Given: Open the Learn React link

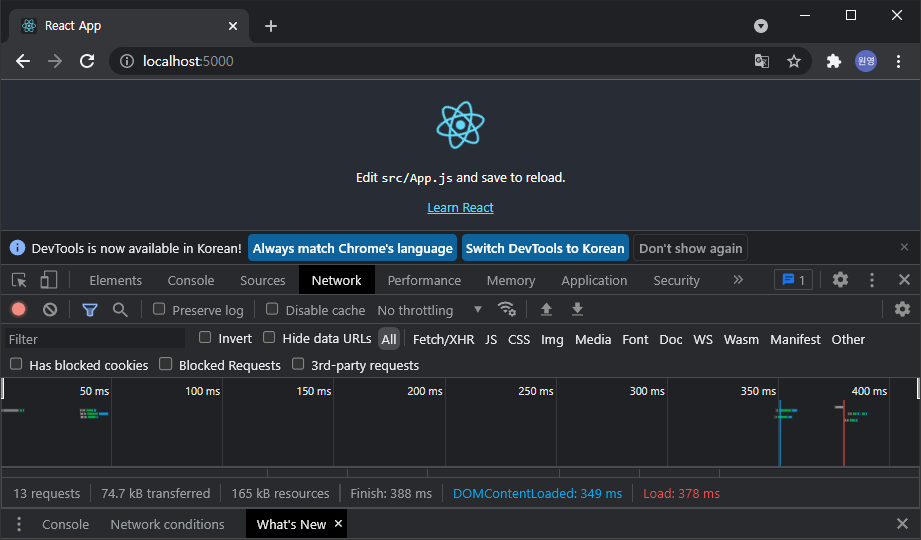Looking at the screenshot, I should [460, 207].
